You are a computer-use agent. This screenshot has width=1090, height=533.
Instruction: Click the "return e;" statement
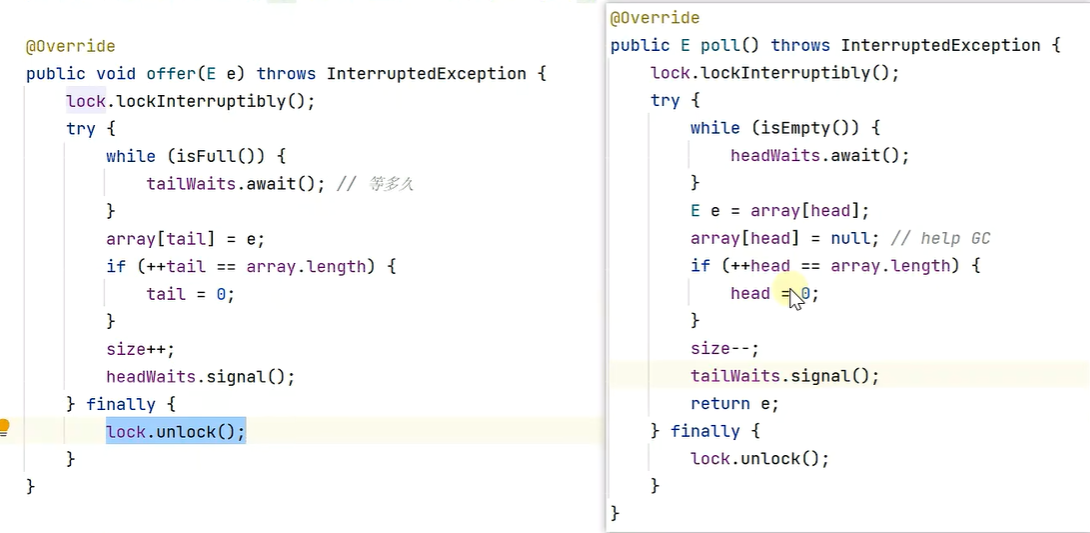(733, 404)
